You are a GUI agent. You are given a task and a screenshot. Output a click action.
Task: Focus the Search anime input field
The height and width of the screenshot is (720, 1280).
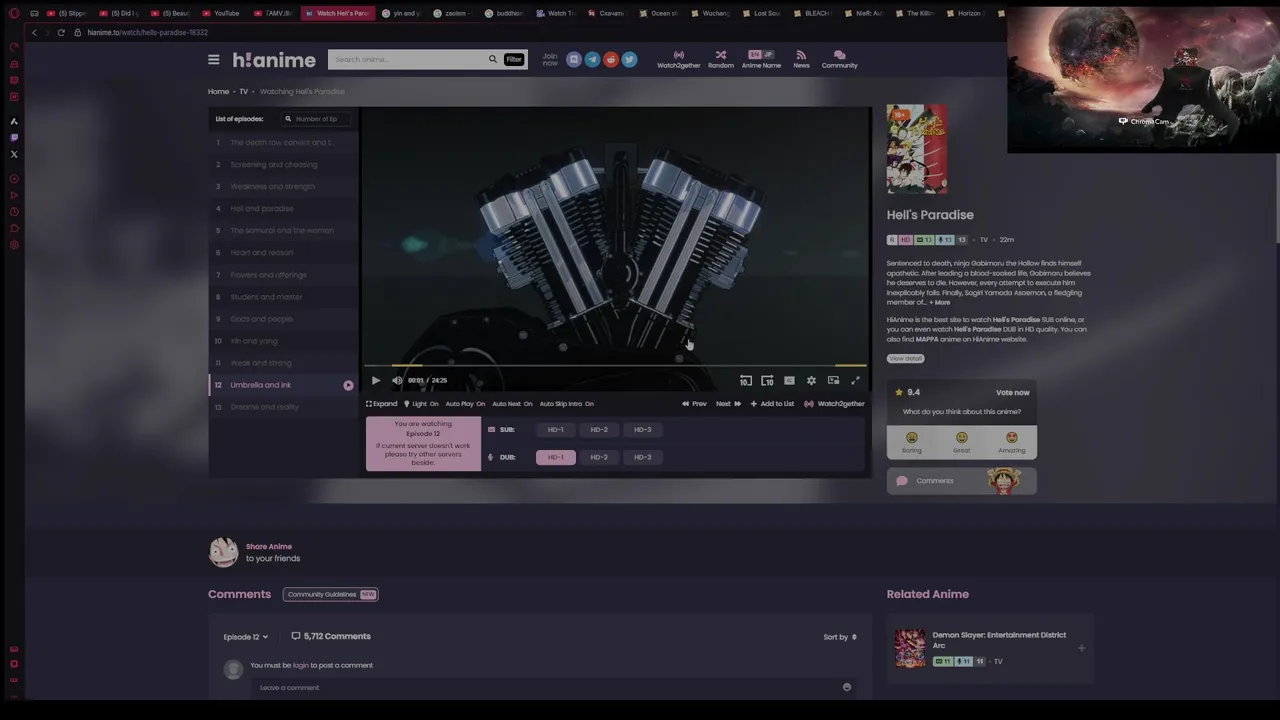point(408,59)
